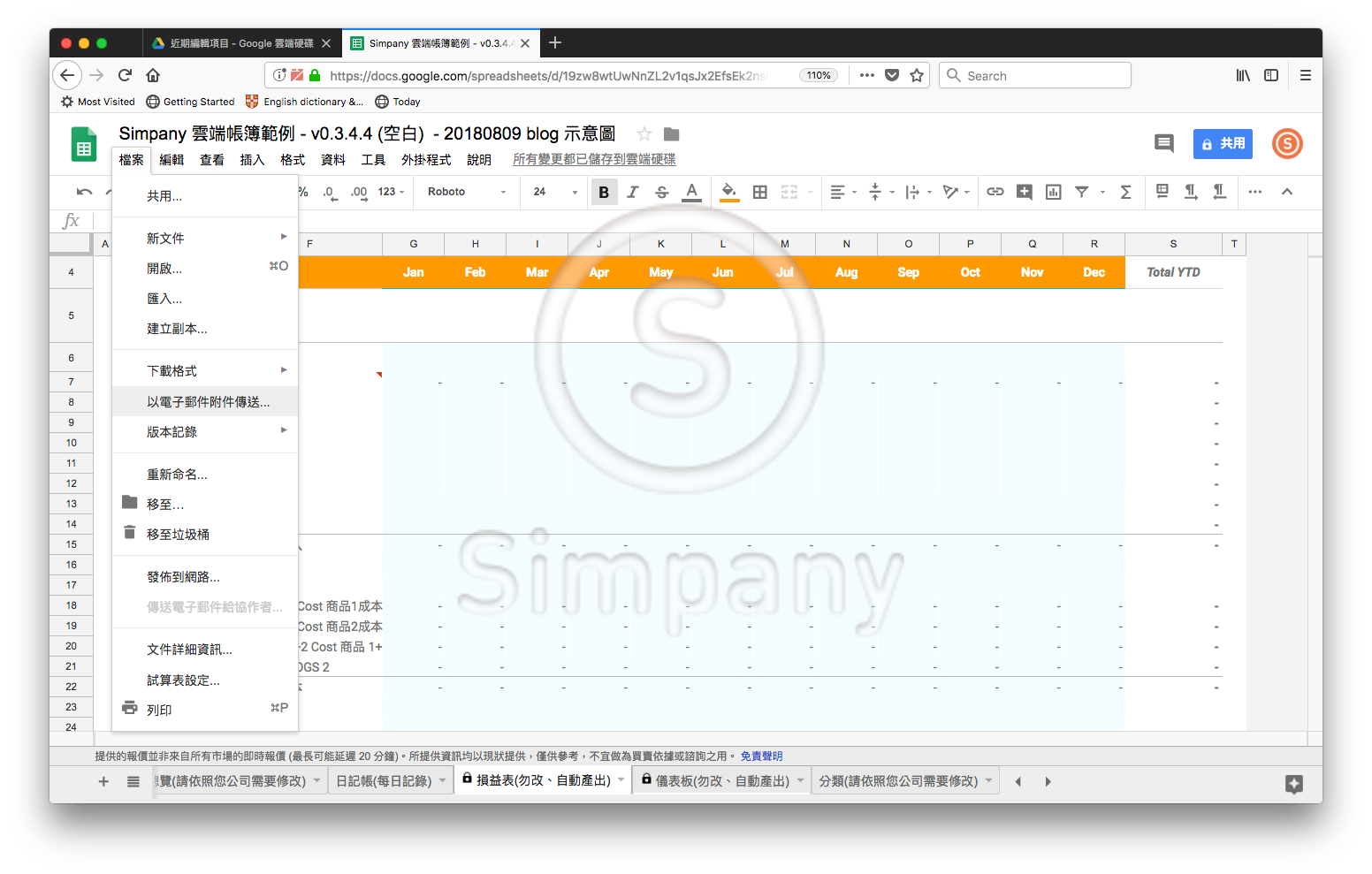Star this spreadsheet document
The height and width of the screenshot is (874, 1372).
pyautogui.click(x=644, y=134)
